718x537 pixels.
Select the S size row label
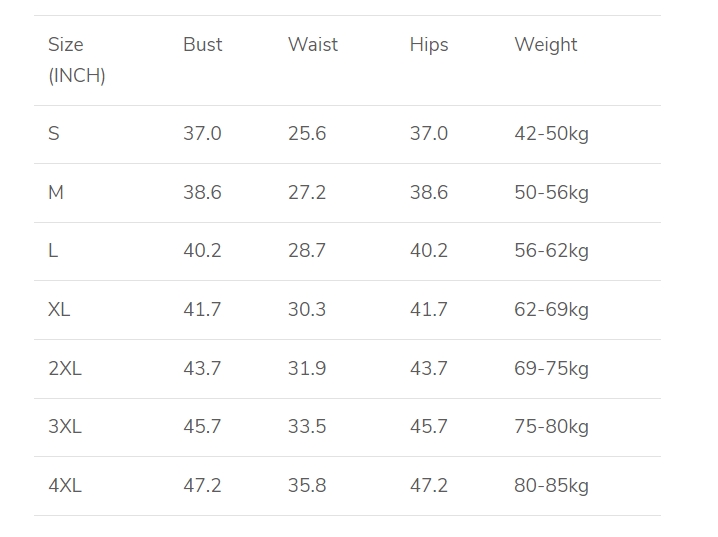point(54,134)
